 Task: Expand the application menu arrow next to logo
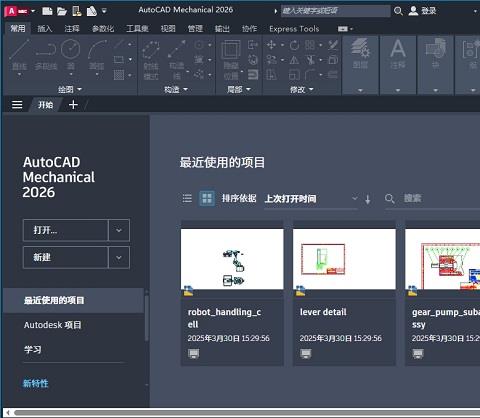(33, 11)
